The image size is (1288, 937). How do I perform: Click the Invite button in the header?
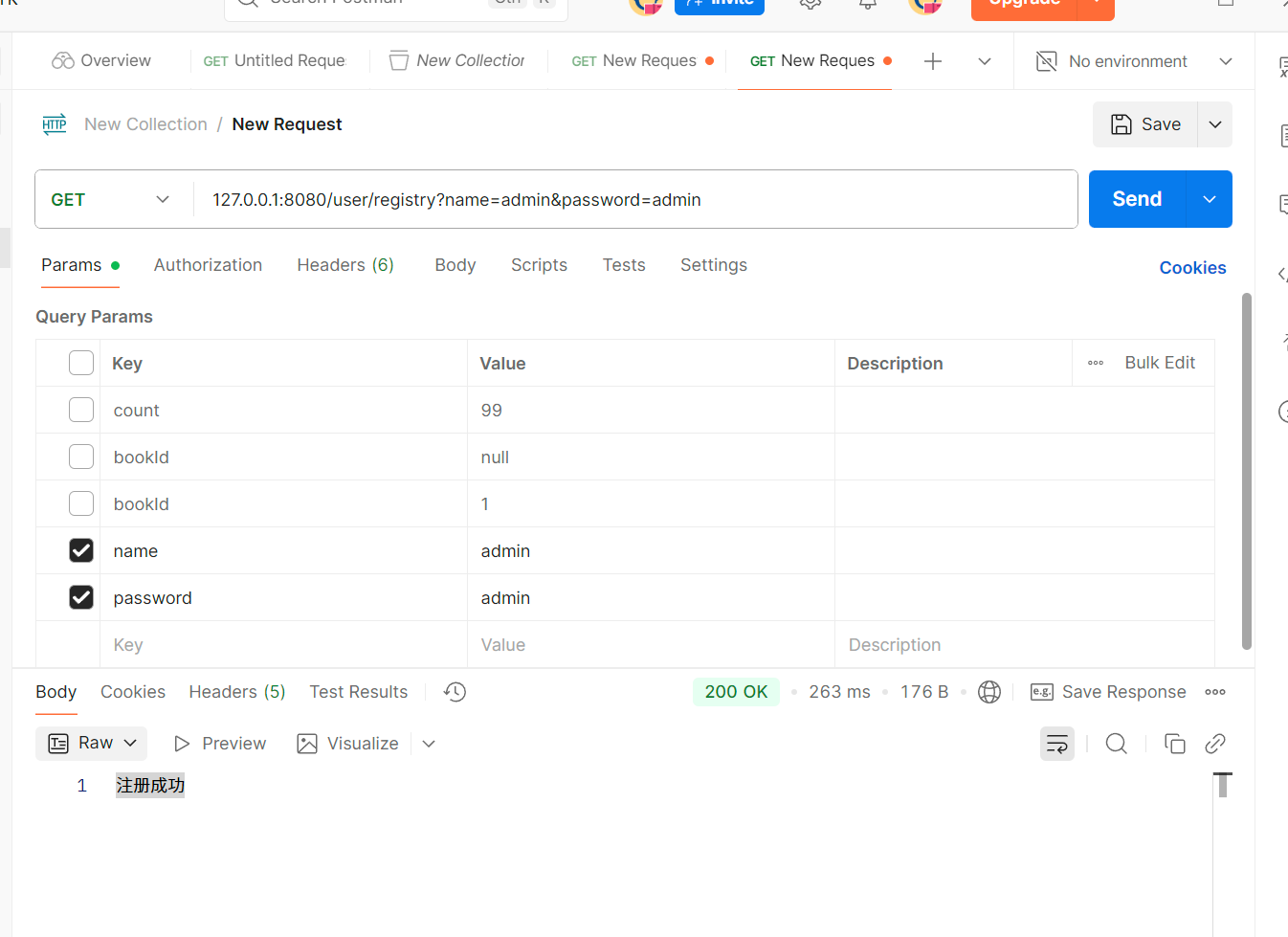point(720,4)
